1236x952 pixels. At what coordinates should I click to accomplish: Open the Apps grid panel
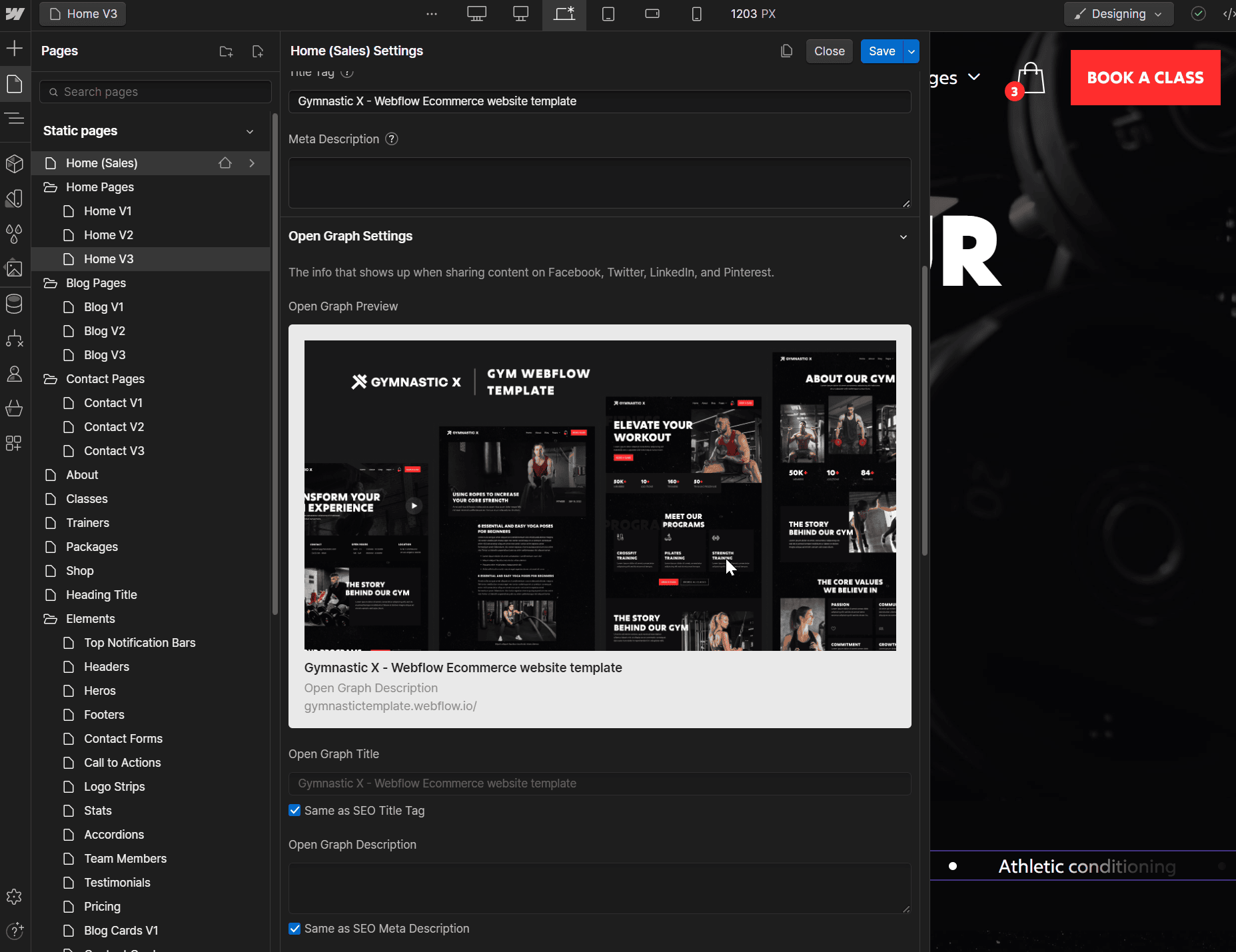pyautogui.click(x=15, y=443)
